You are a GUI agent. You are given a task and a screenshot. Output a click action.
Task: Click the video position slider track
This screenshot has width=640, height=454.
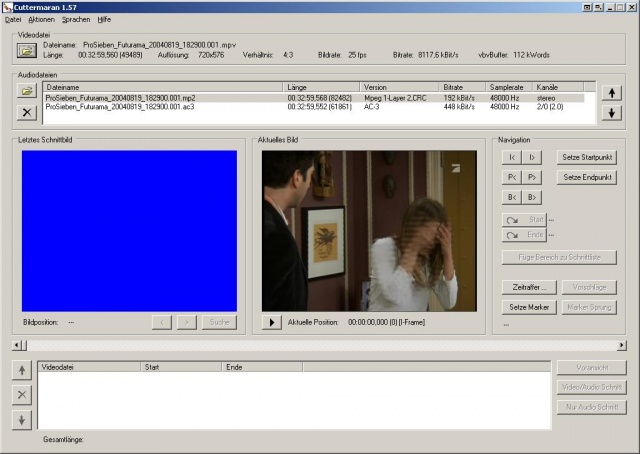(320, 345)
